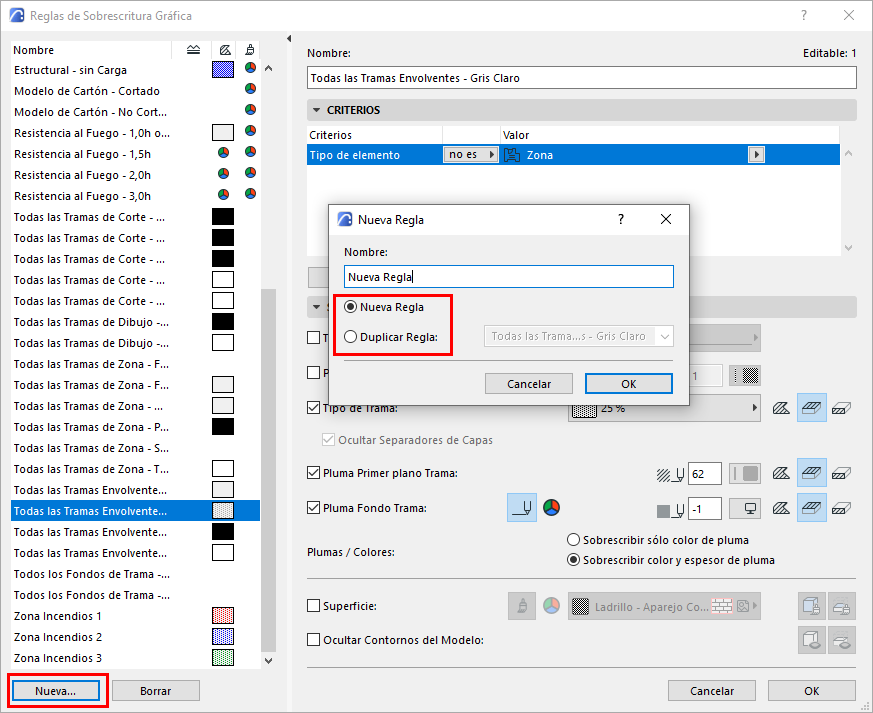
Task: Open the Ladrillo - Aparejo surface dropdown
Action: pyautogui.click(x=664, y=606)
